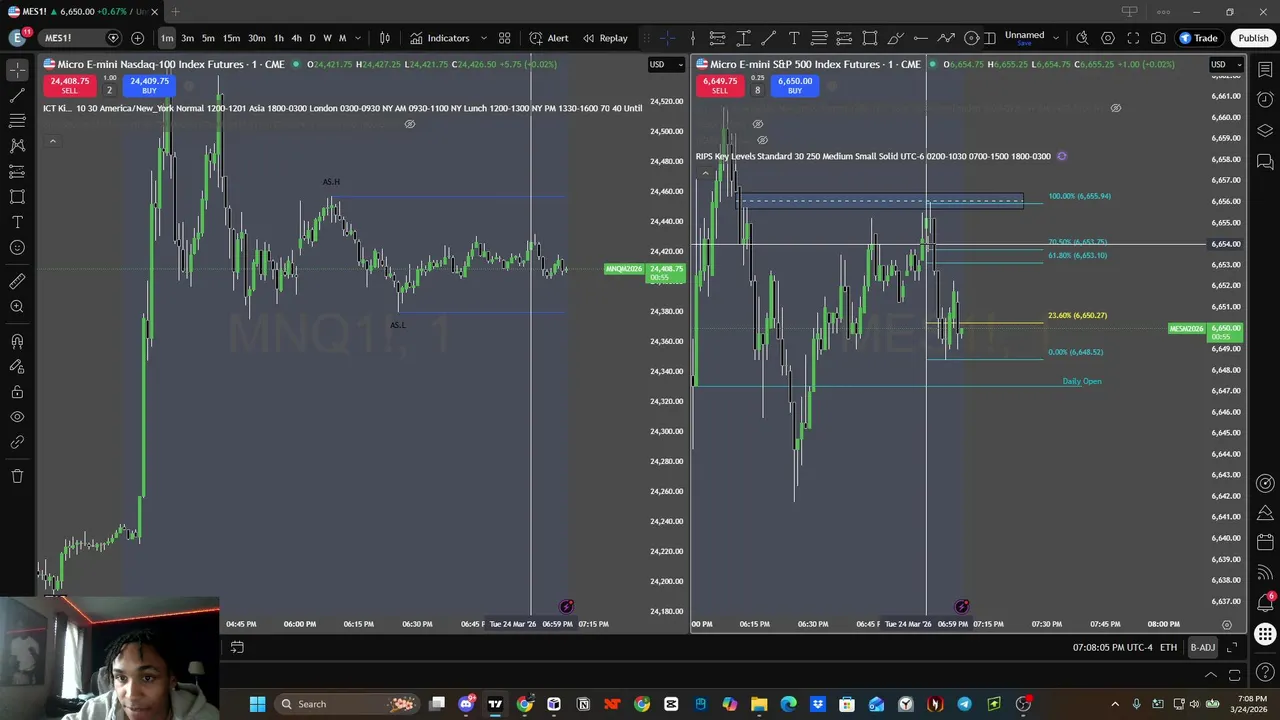This screenshot has width=1280, height=720.
Task: Open the Fibonacci tools in left sidebar
Action: tap(17, 120)
